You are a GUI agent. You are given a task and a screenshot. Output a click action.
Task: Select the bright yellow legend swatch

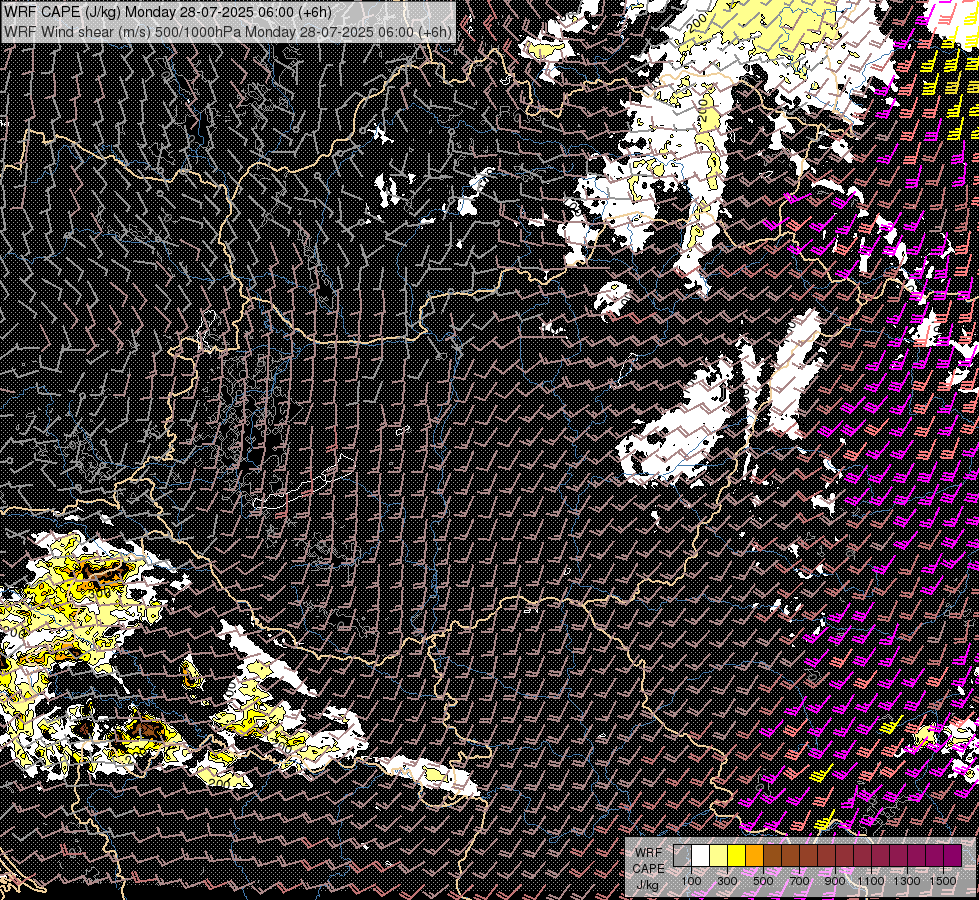pos(737,856)
